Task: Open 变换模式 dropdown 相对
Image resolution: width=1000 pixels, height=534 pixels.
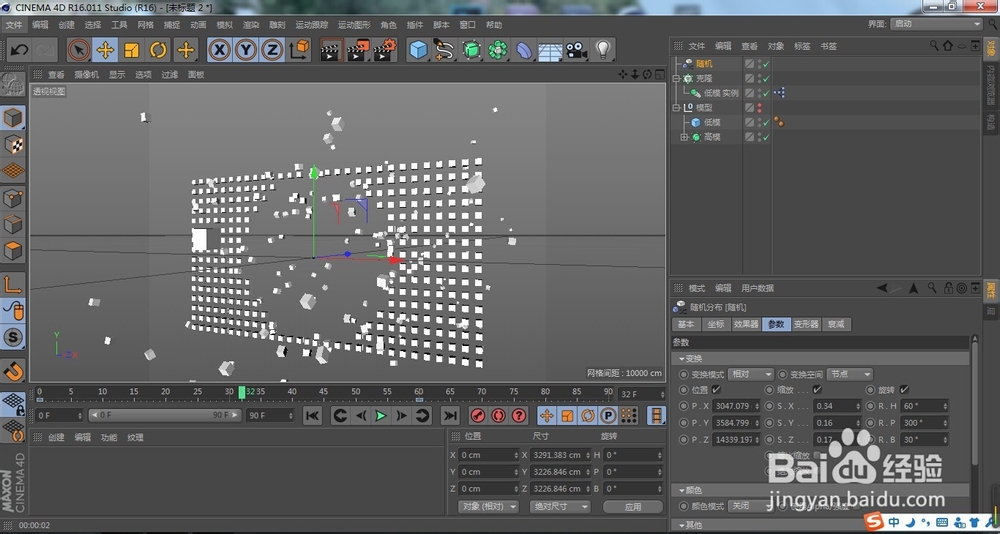Action: click(x=751, y=375)
